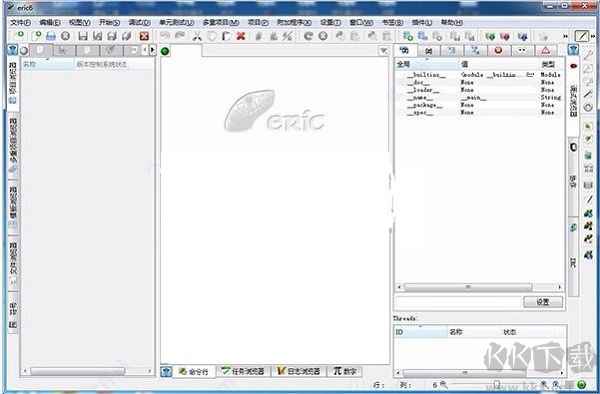
Task: Open the 调试(D) menu
Action: (139, 23)
